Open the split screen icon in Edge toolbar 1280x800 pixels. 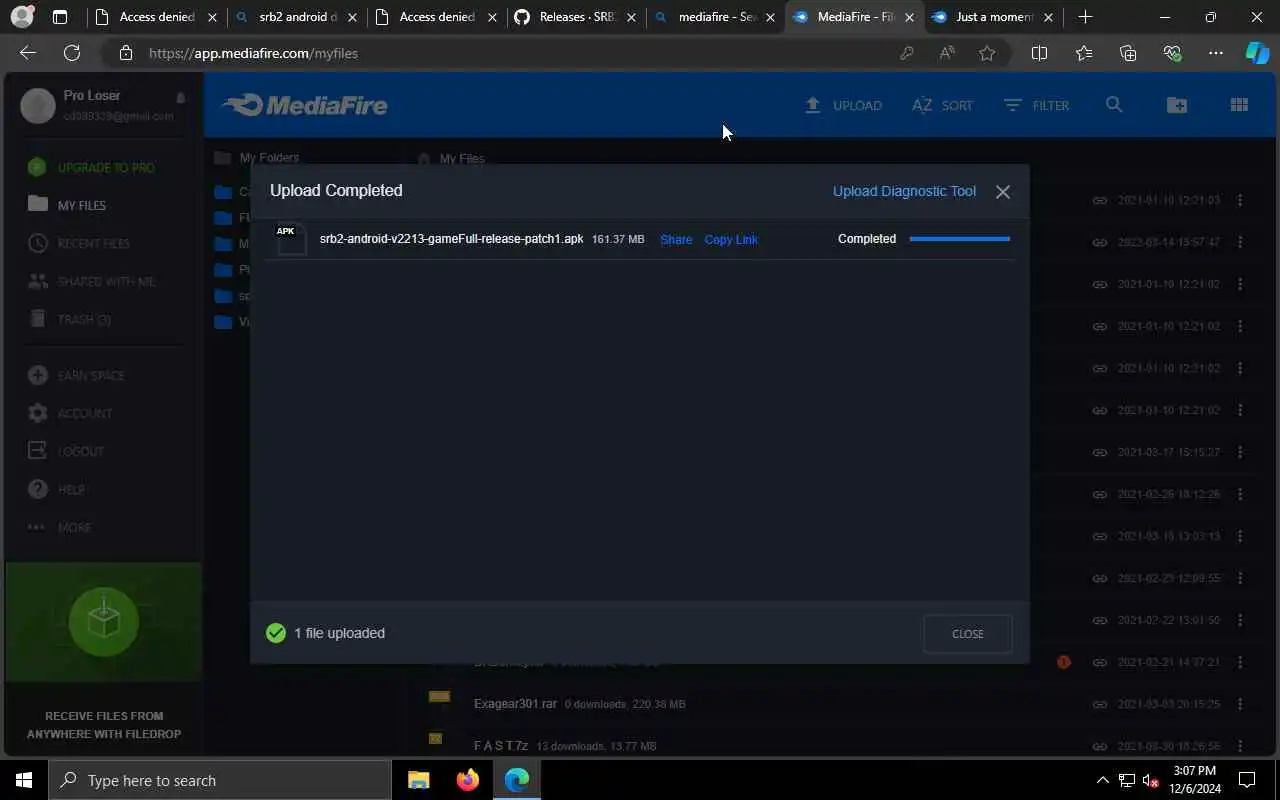(1039, 53)
